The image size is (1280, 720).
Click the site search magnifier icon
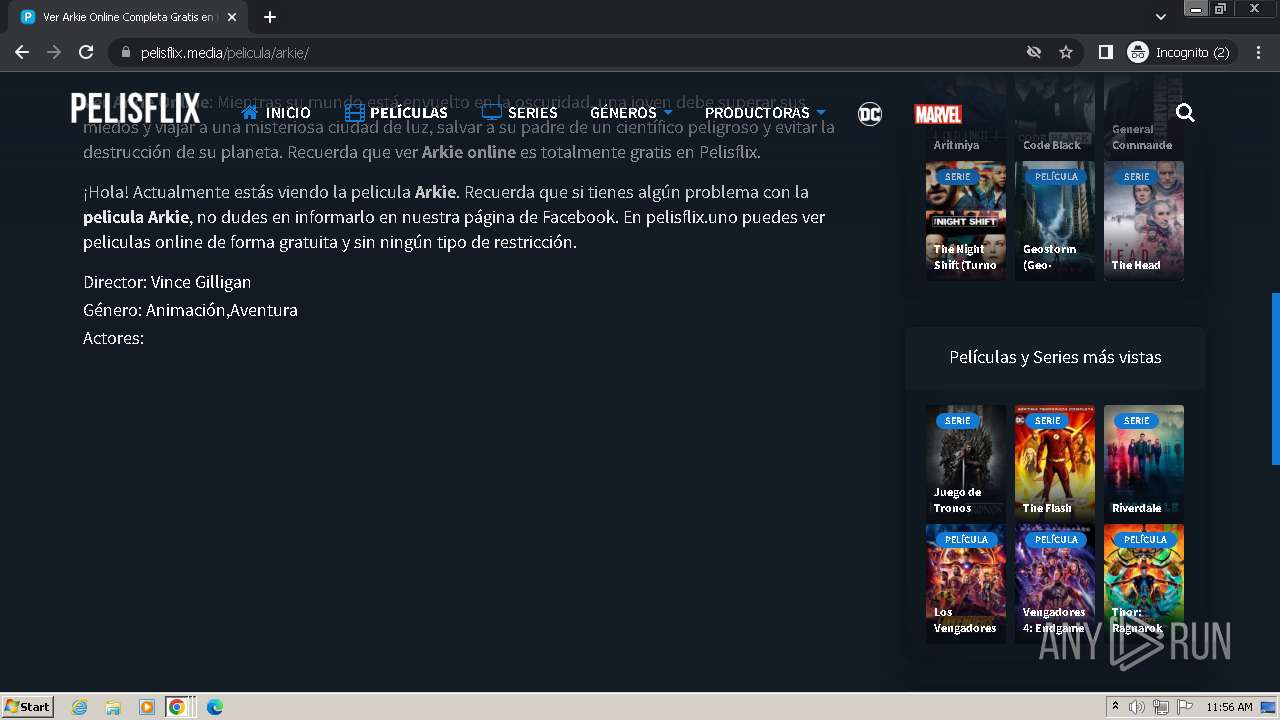coord(1185,112)
